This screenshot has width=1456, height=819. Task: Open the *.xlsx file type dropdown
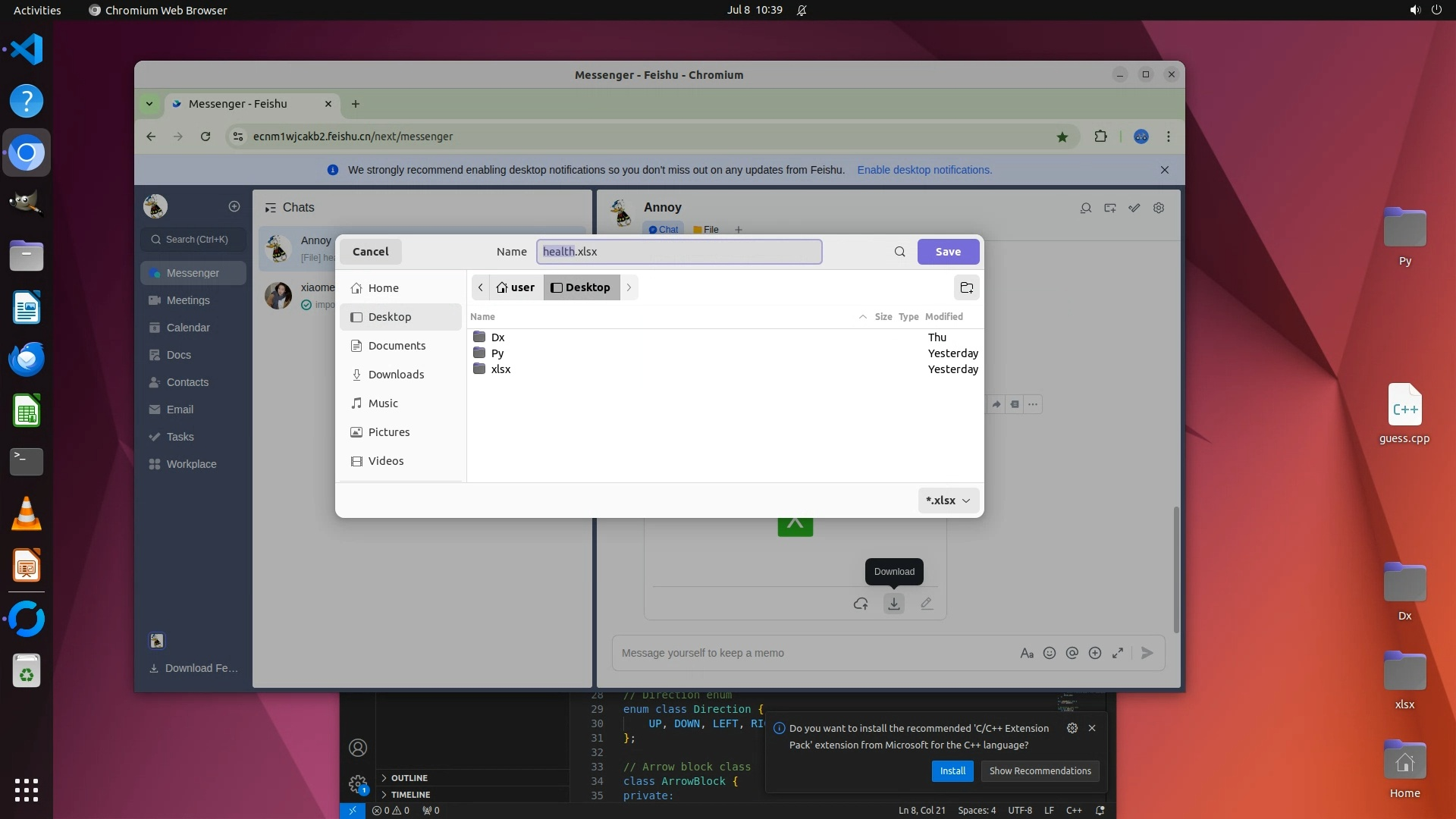[x=948, y=500]
